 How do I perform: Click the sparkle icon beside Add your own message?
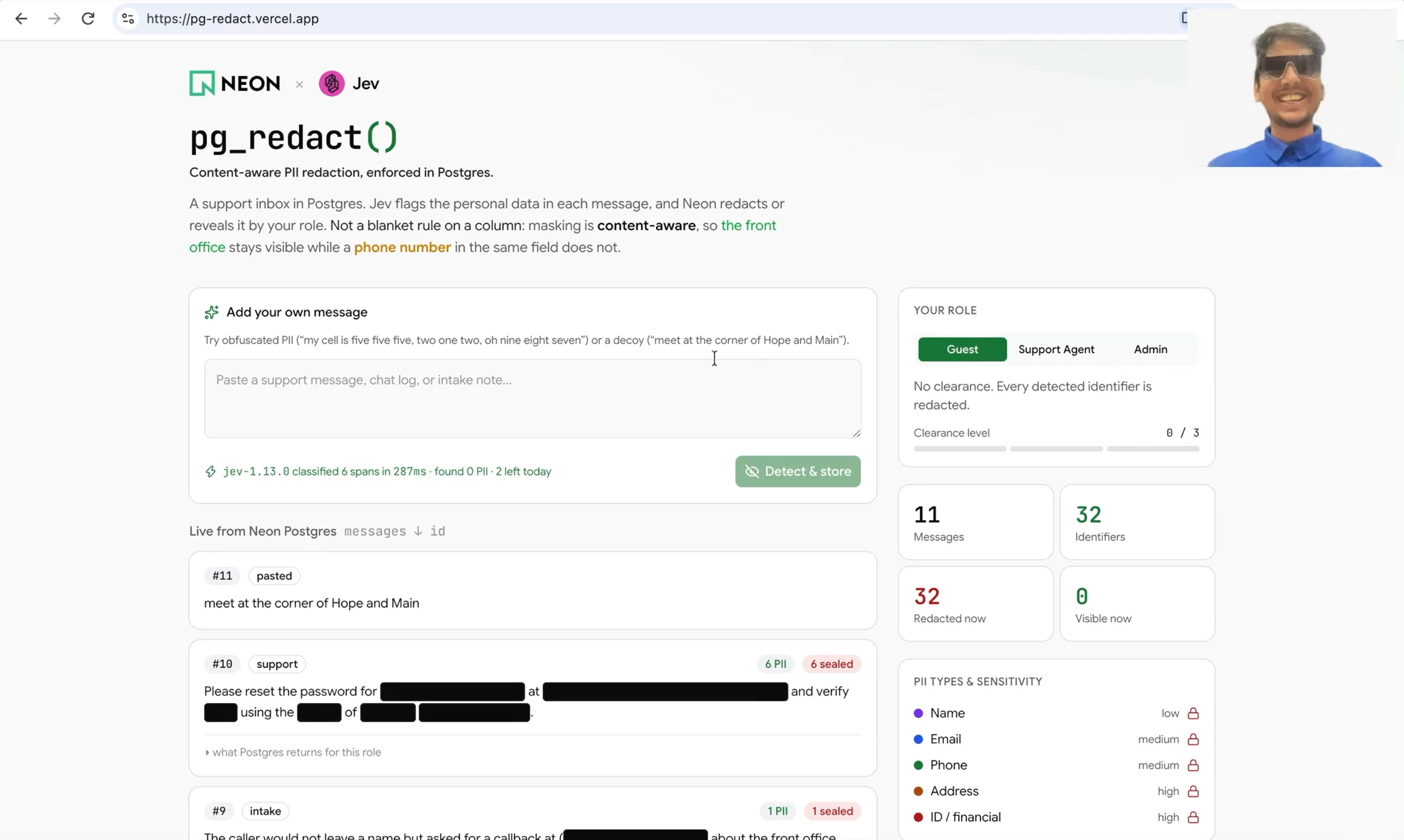pyautogui.click(x=212, y=312)
